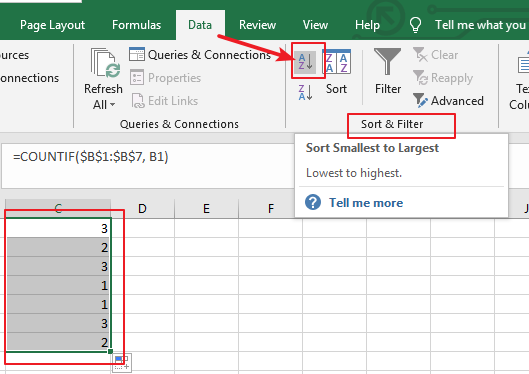Image resolution: width=529 pixels, height=374 pixels.
Task: Click the Tell me more link
Action: tap(366, 203)
